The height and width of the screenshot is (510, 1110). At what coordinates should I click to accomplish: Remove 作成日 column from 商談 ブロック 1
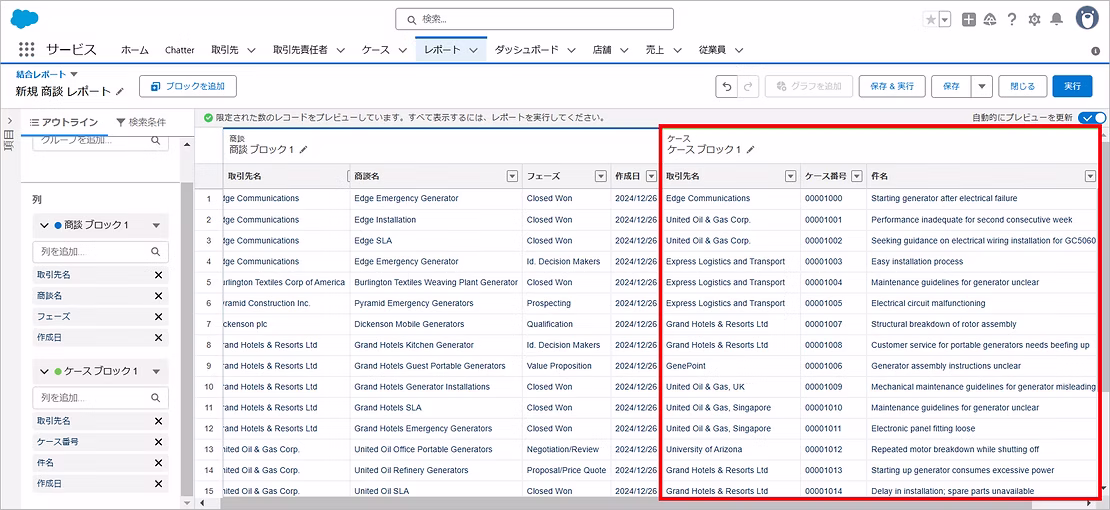coord(159,337)
